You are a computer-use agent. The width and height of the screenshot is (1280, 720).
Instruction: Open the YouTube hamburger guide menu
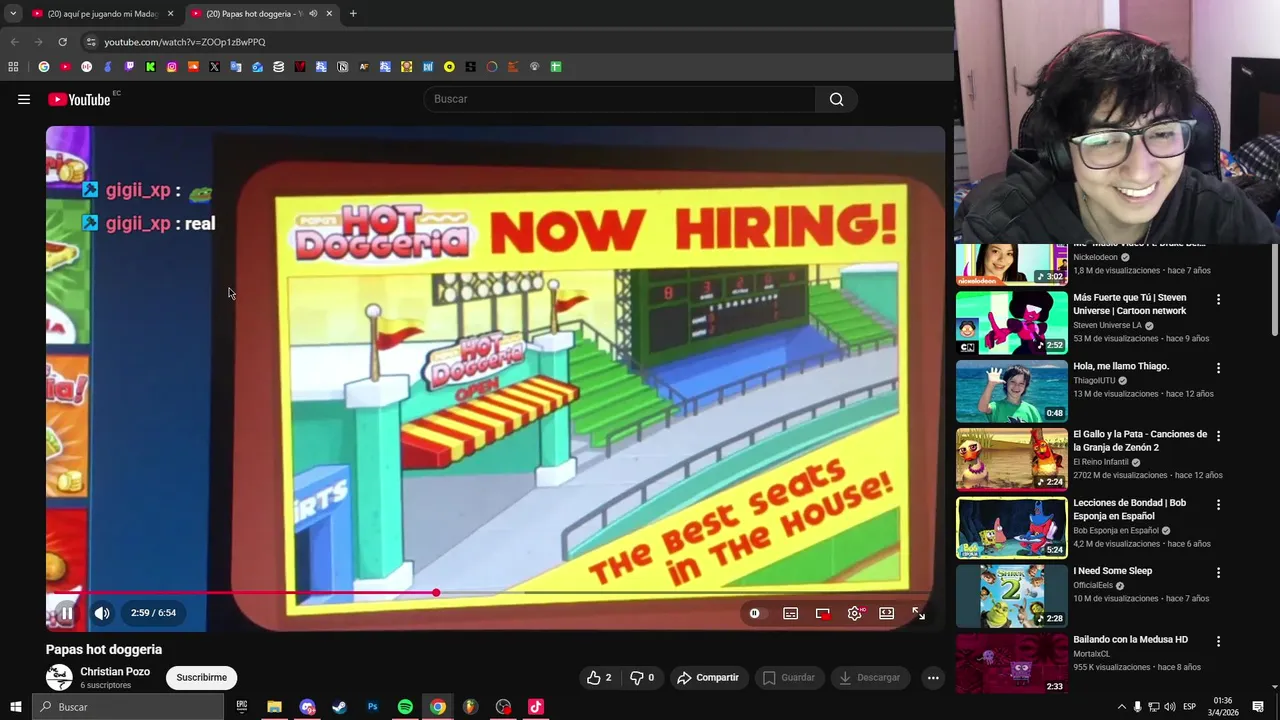24,99
